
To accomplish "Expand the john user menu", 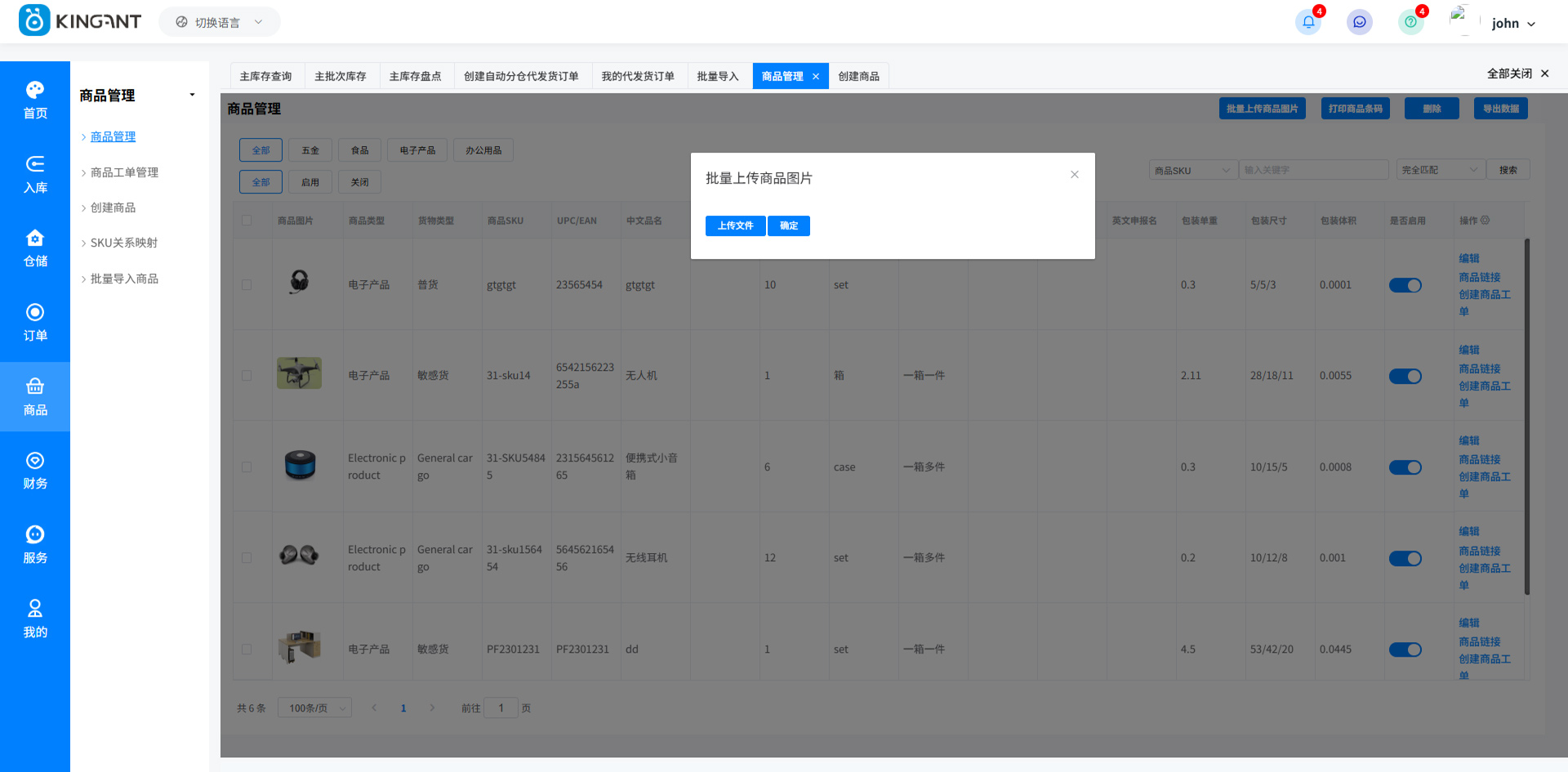I will [x=1512, y=24].
